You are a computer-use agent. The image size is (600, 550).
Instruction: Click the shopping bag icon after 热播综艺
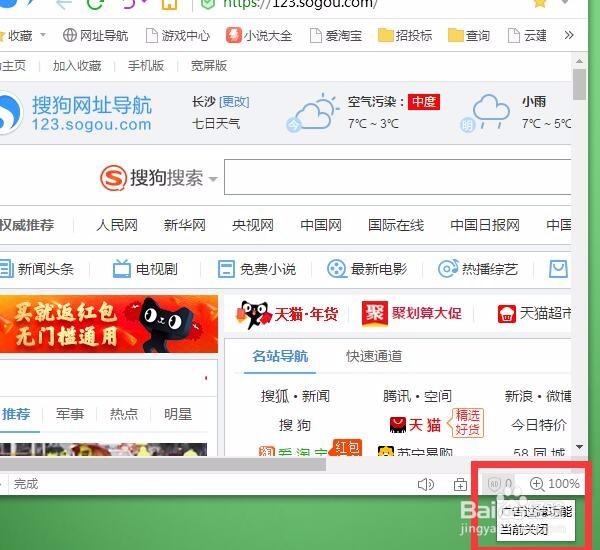click(558, 269)
